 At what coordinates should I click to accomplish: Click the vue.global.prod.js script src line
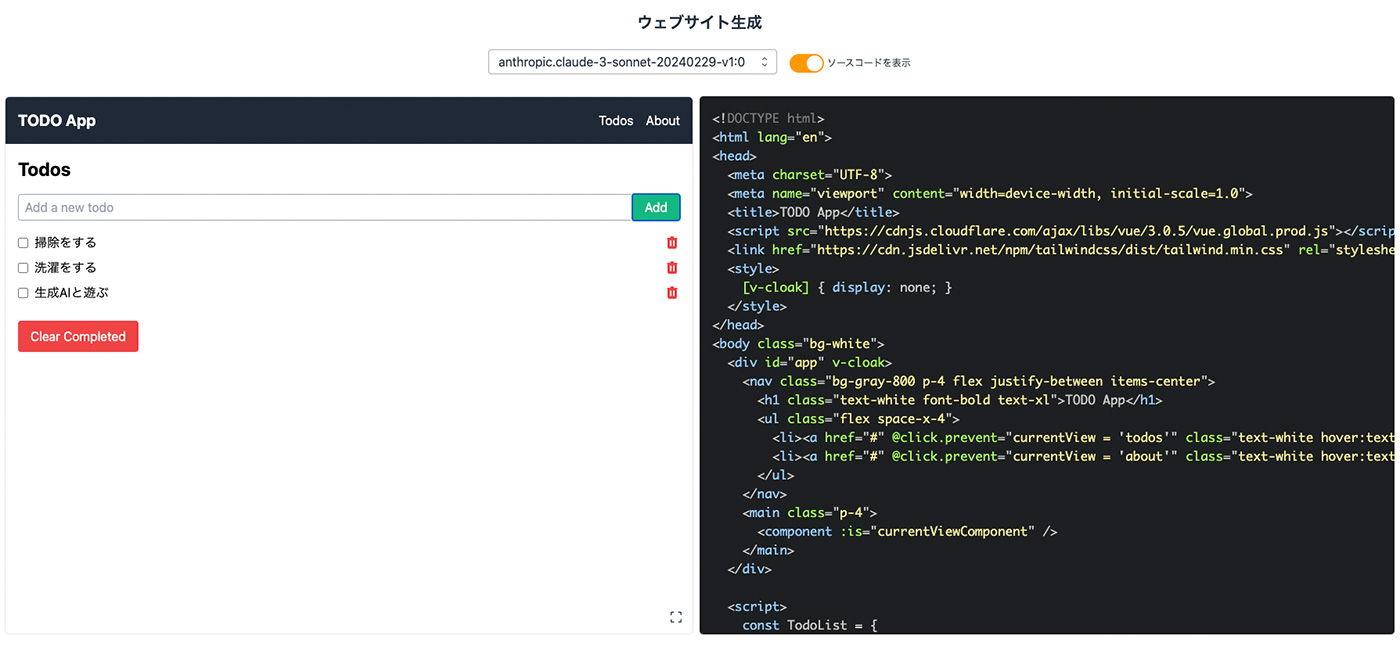(x=1060, y=231)
